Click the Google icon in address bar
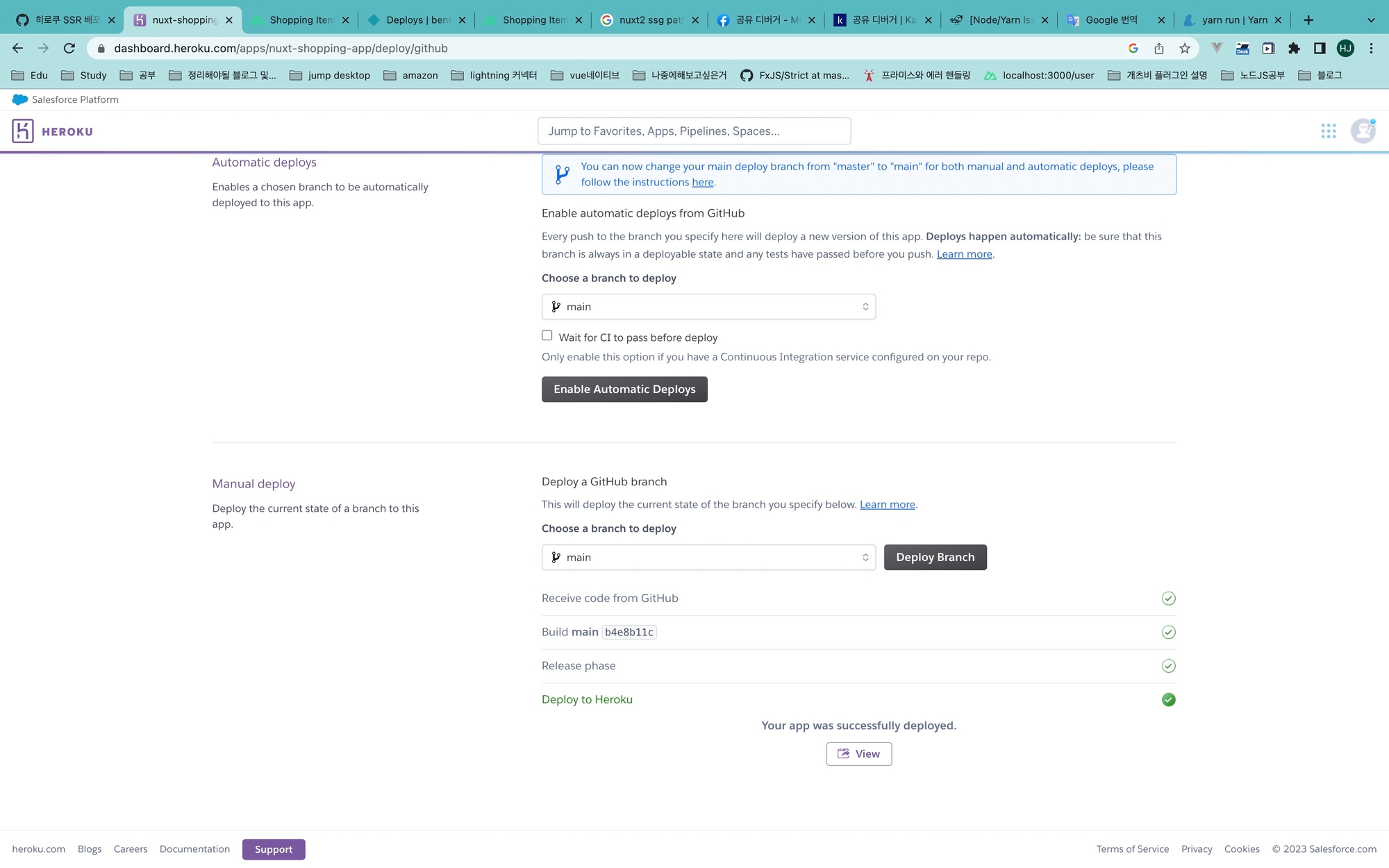The height and width of the screenshot is (868, 1389). coord(1133,48)
